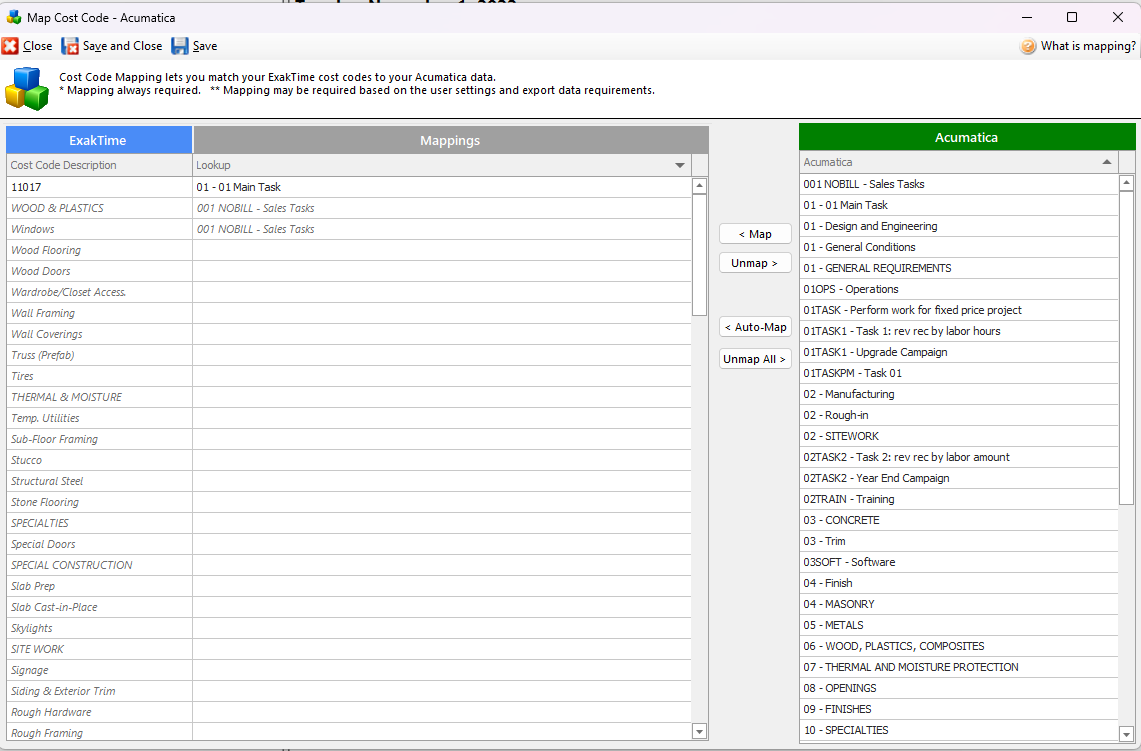Click the Save and Close disk icon
This screenshot has width=1141, height=751.
(x=70, y=46)
